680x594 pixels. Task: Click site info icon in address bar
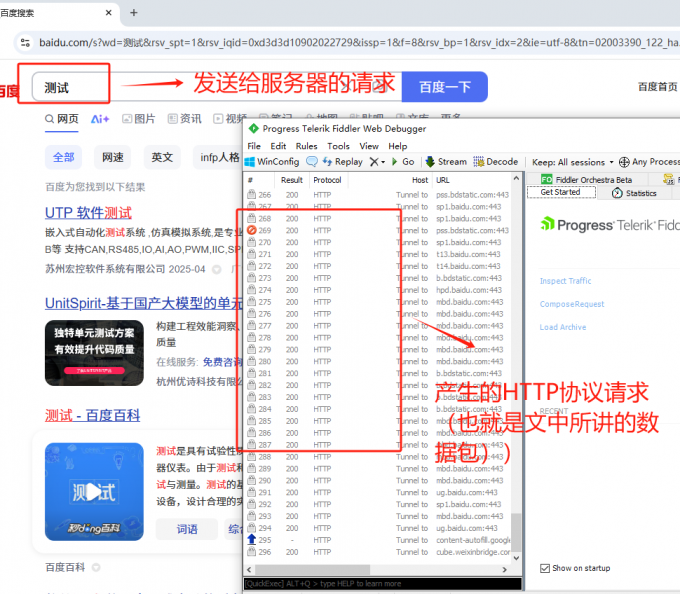point(25,42)
